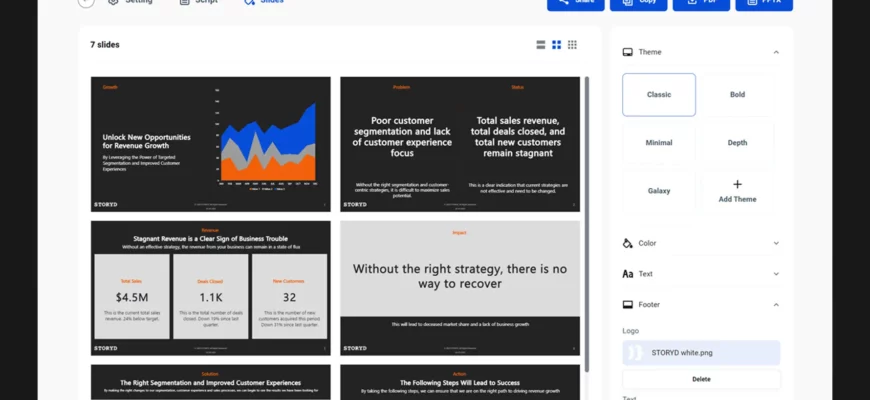Screen dimensions: 870x400
Task: Open the Setting tab
Action: 130,2
